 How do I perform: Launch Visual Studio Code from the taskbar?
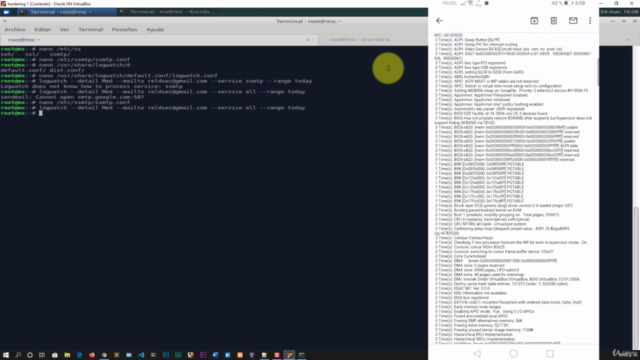[141, 355]
